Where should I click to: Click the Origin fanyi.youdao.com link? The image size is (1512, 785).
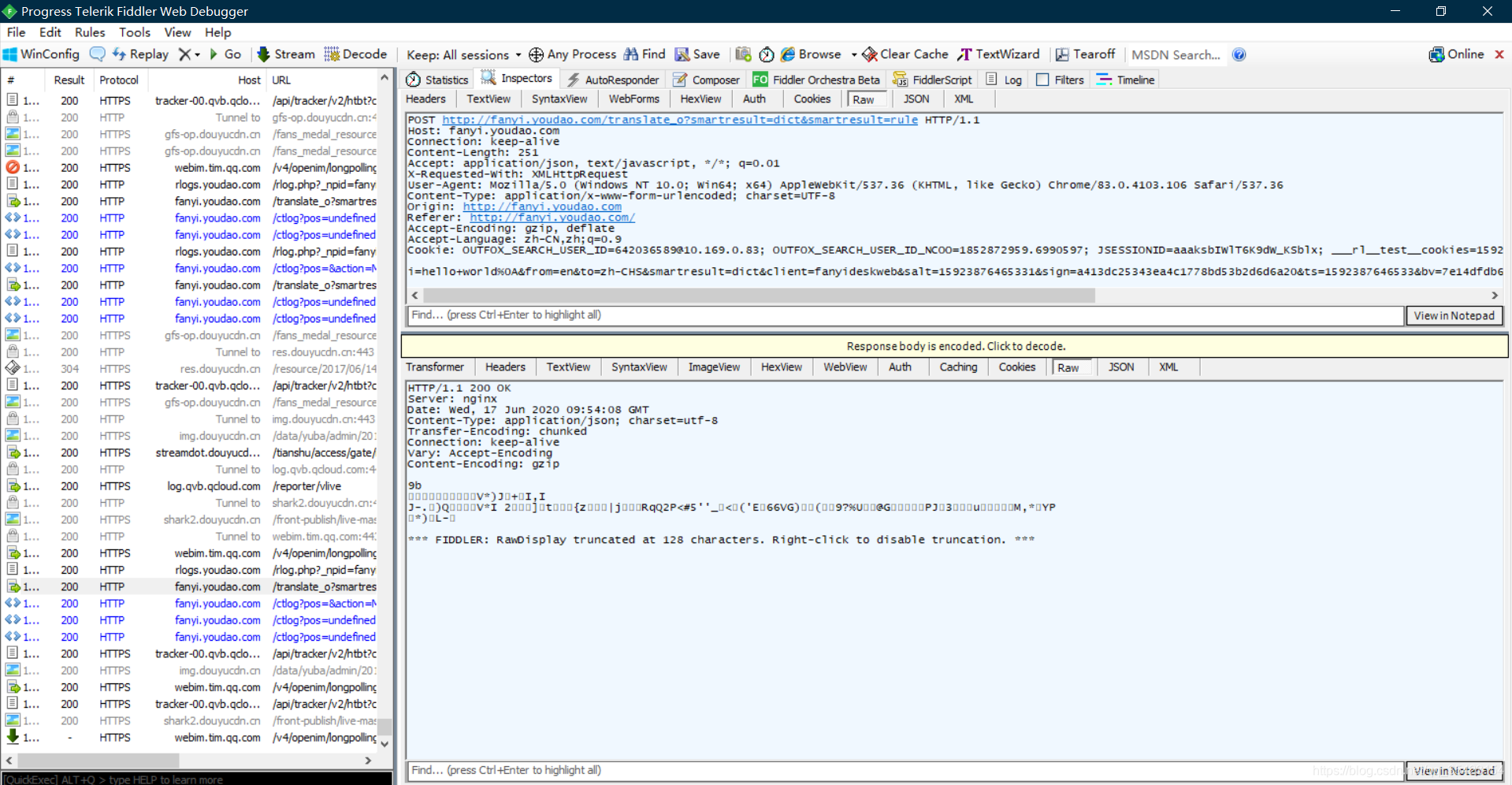point(542,206)
